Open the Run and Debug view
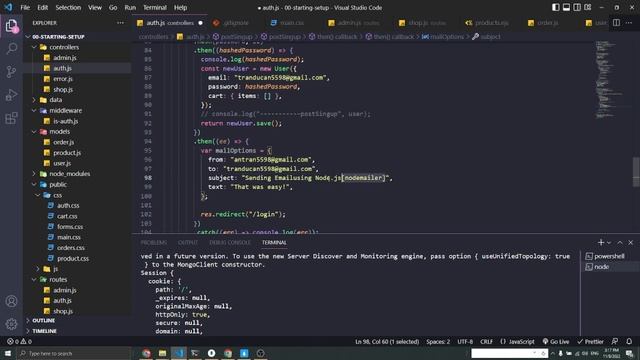 click(x=11, y=95)
